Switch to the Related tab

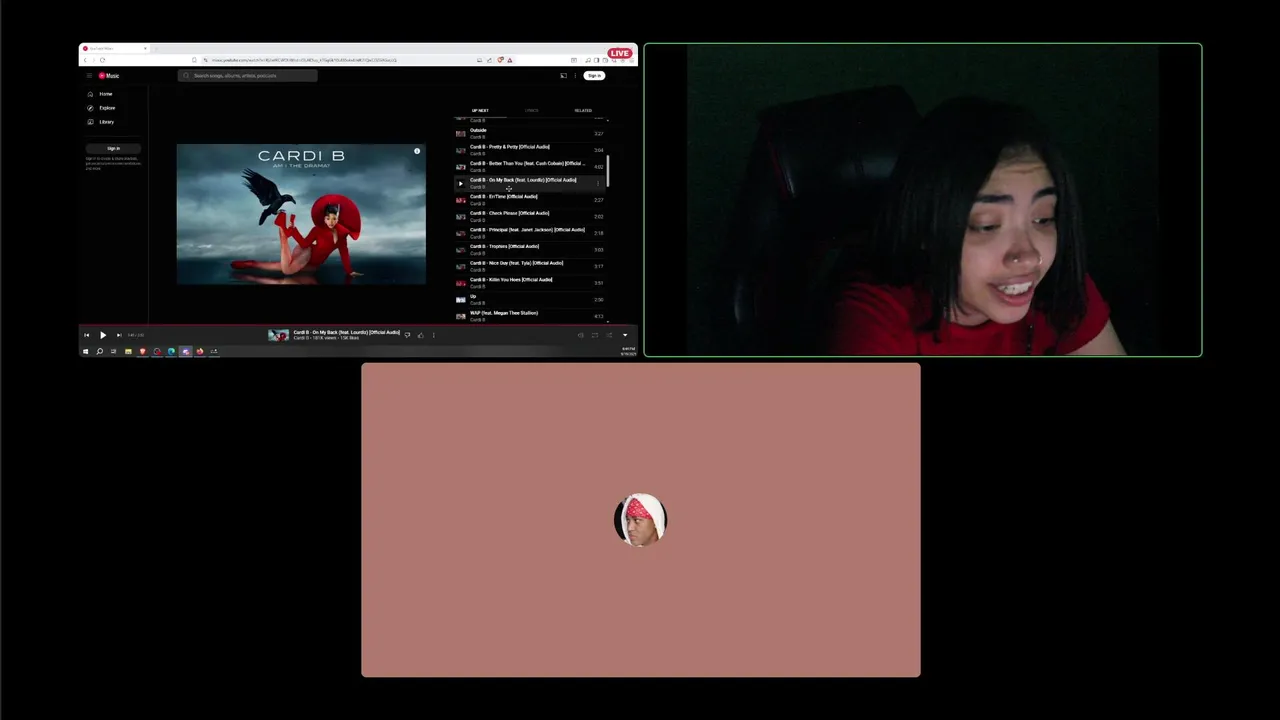(583, 111)
